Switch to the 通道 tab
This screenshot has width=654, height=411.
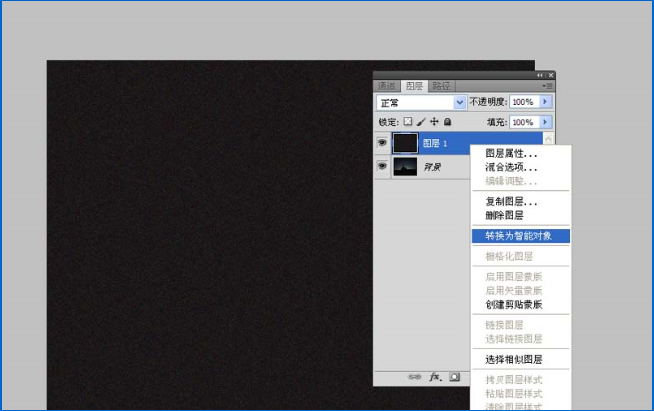coord(388,86)
